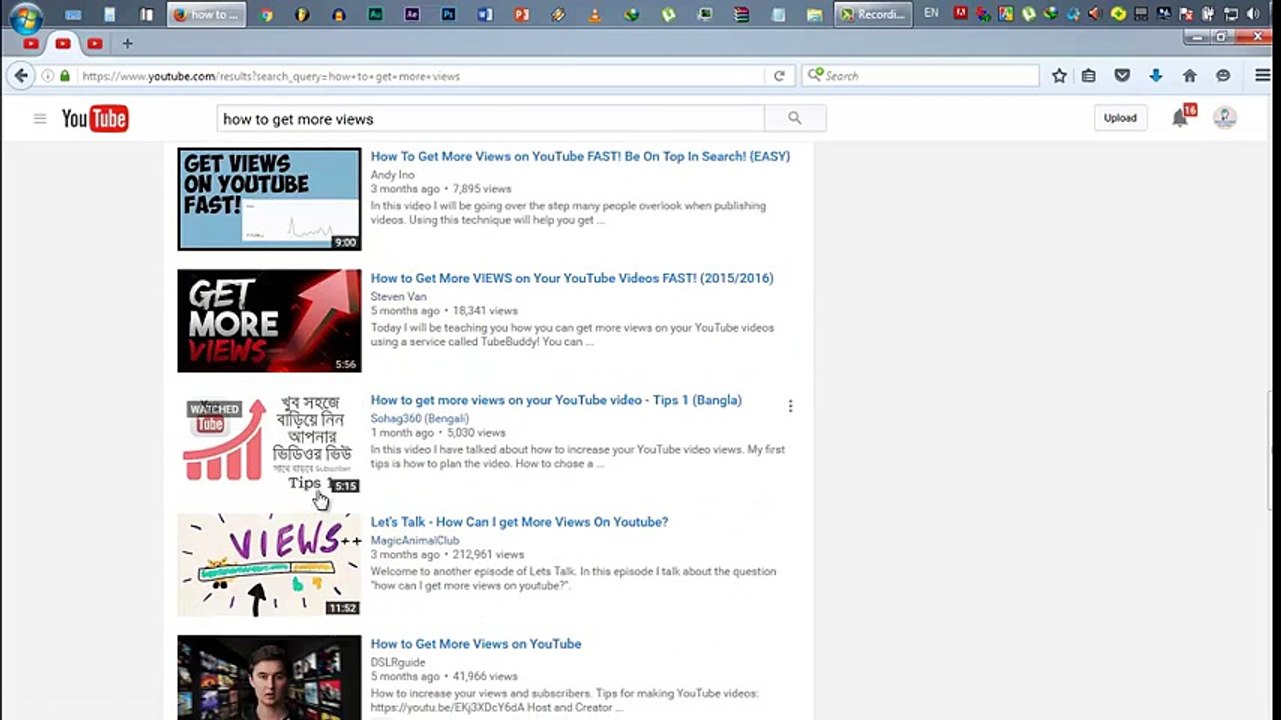1281x720 pixels.
Task: Click the YouTube search query field
Action: click(491, 118)
